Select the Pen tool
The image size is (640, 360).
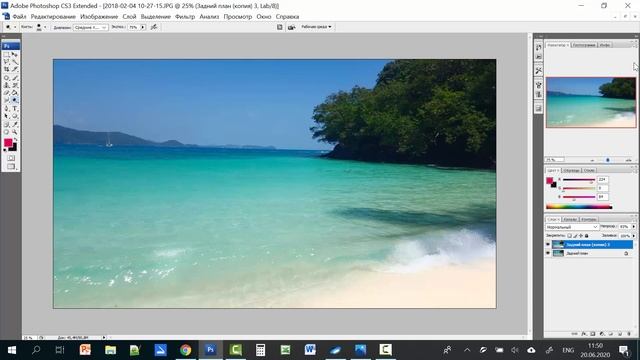point(6,108)
